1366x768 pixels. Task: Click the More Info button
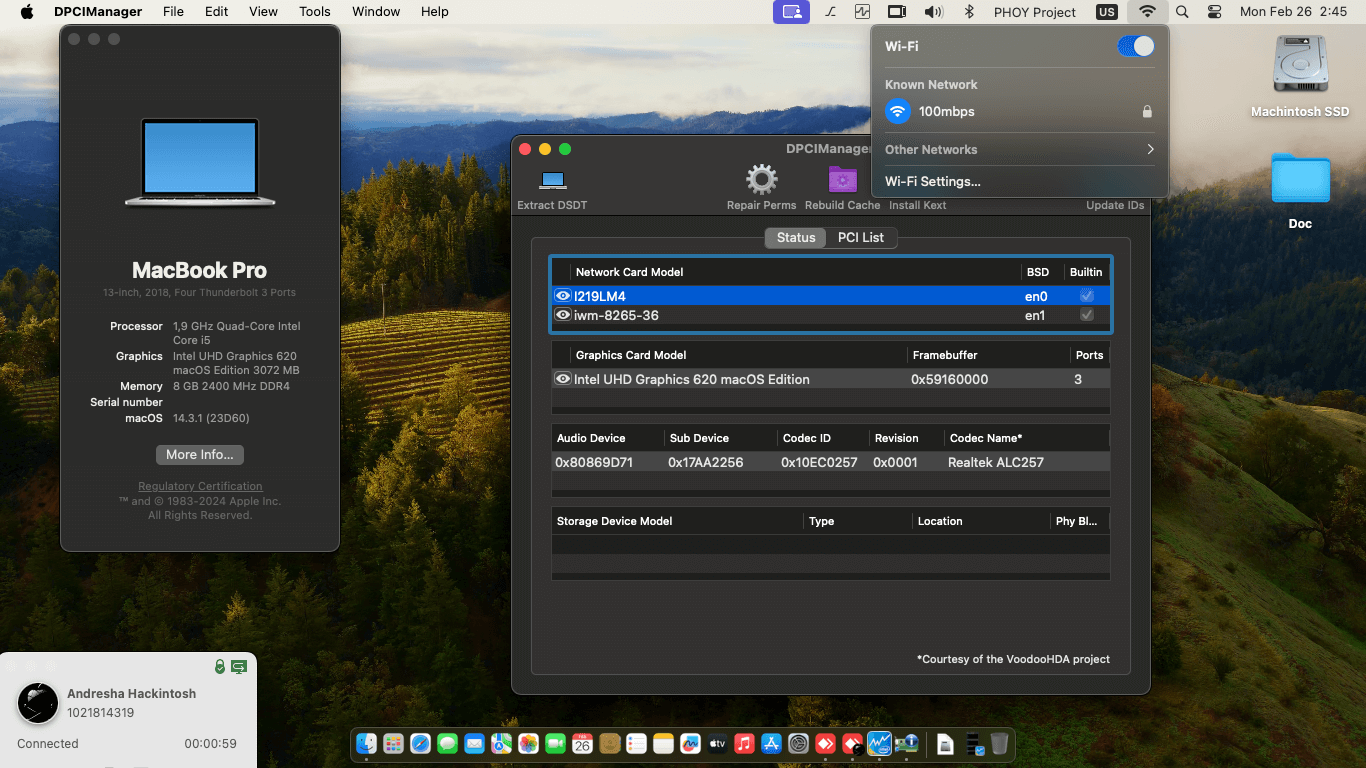coord(199,454)
